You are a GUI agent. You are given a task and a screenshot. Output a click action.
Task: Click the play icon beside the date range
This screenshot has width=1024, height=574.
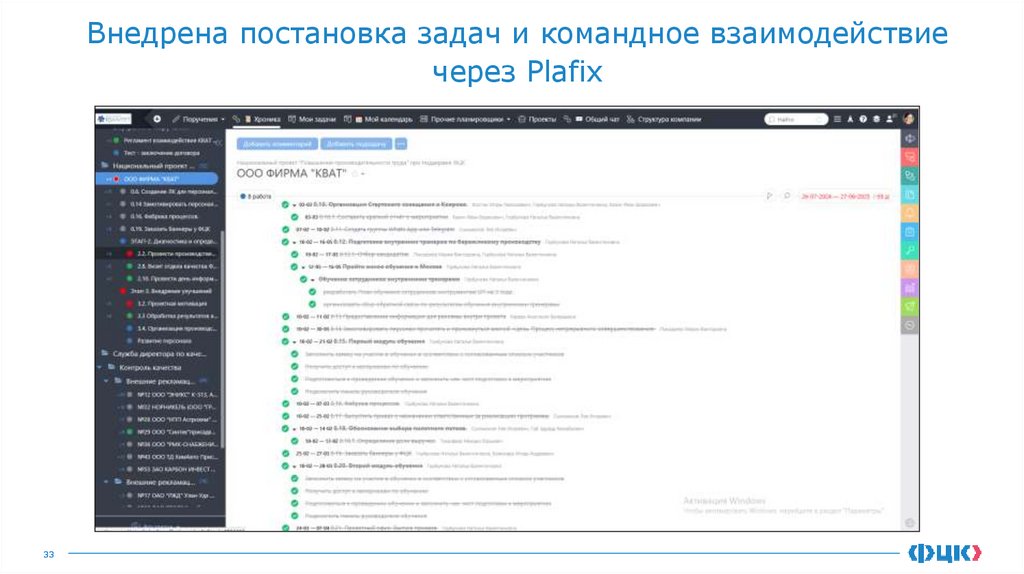point(769,196)
